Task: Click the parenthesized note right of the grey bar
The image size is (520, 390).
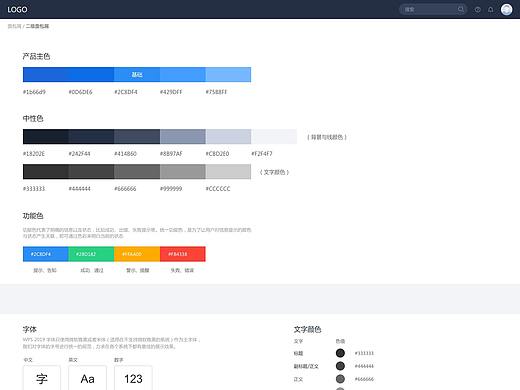Action: (x=274, y=172)
